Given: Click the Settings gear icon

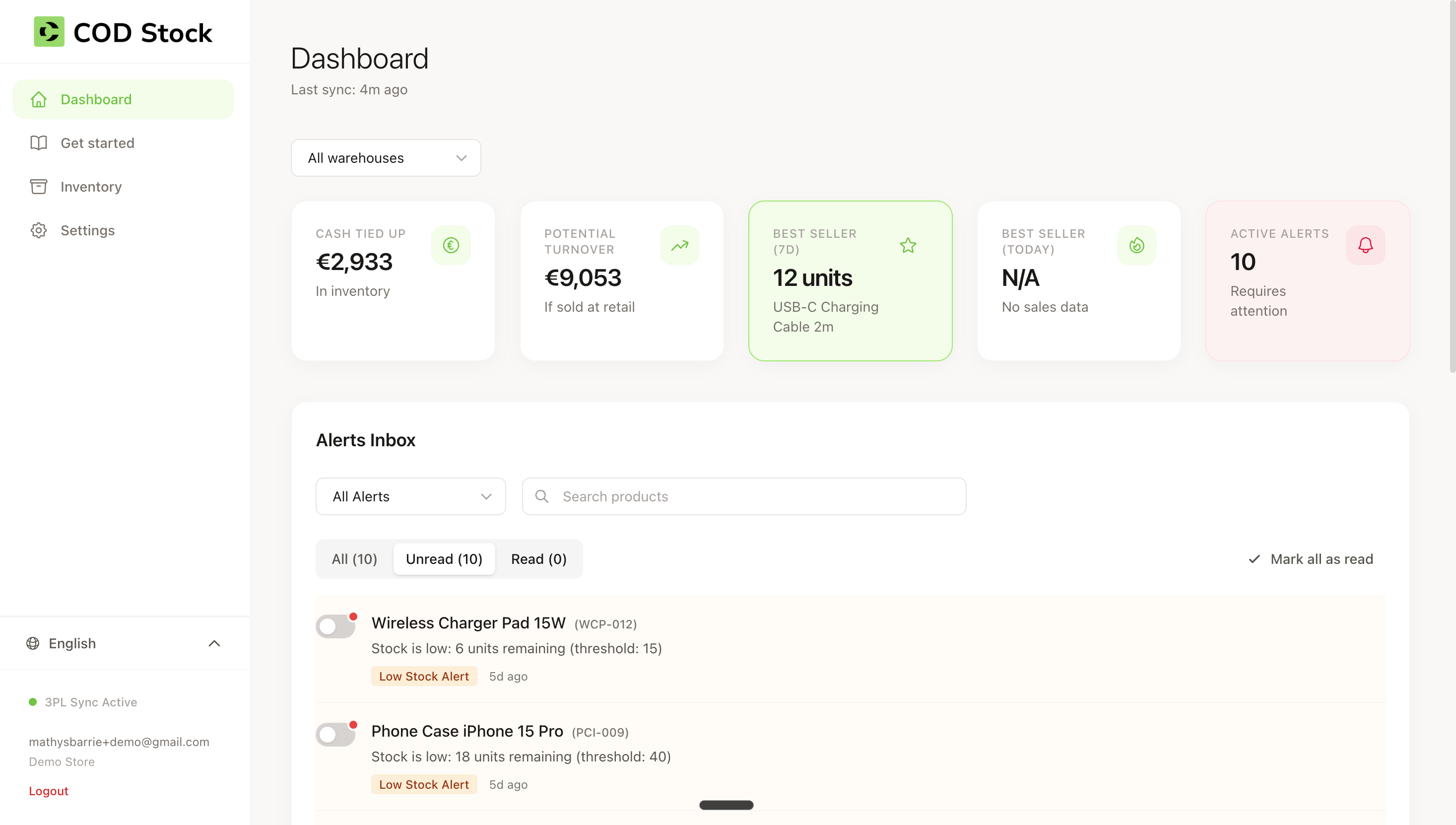Looking at the screenshot, I should (x=38, y=230).
